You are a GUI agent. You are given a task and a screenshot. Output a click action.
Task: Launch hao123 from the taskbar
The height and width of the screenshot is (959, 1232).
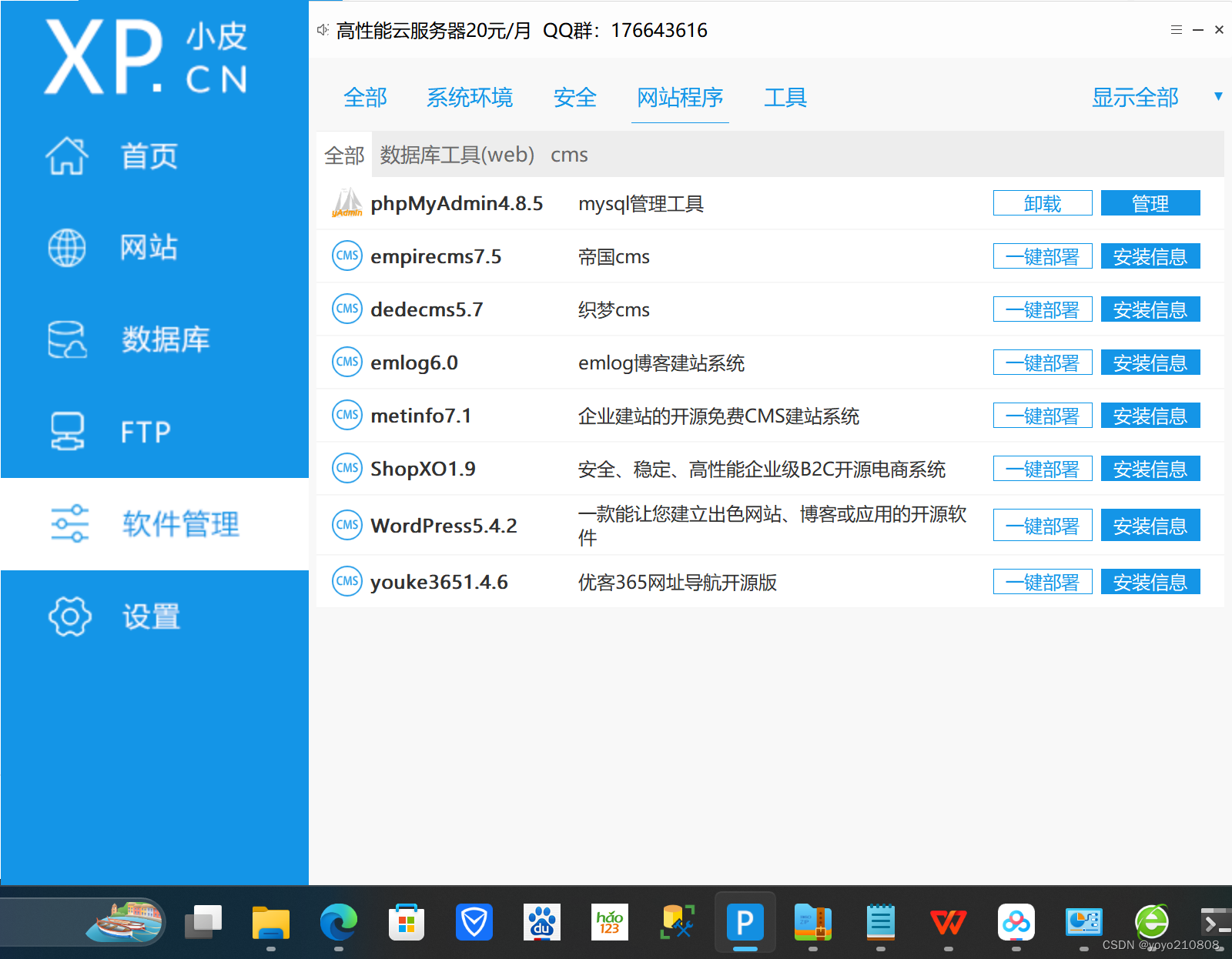point(609,923)
